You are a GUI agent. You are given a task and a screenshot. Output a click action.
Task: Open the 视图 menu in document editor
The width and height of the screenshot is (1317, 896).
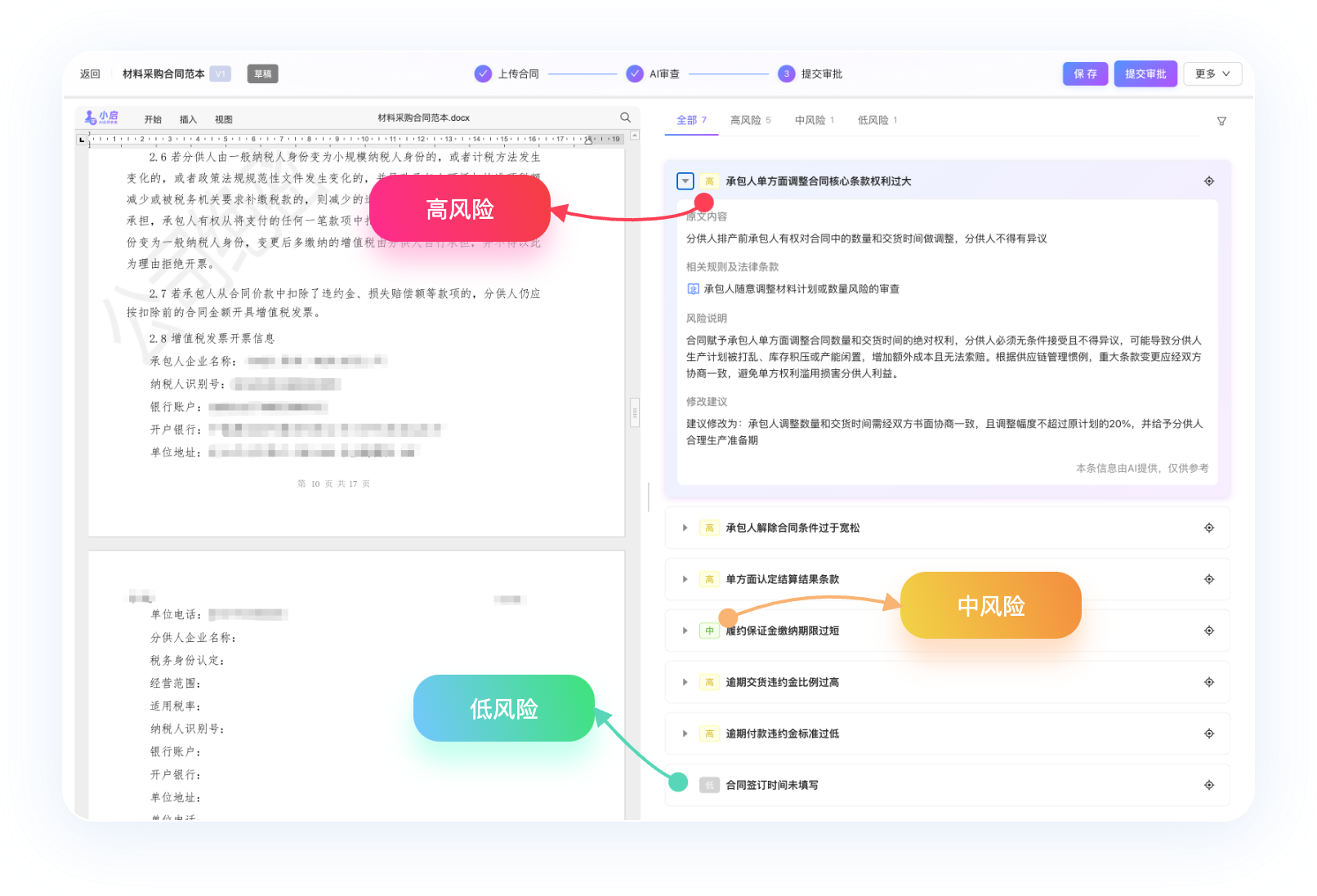224,119
